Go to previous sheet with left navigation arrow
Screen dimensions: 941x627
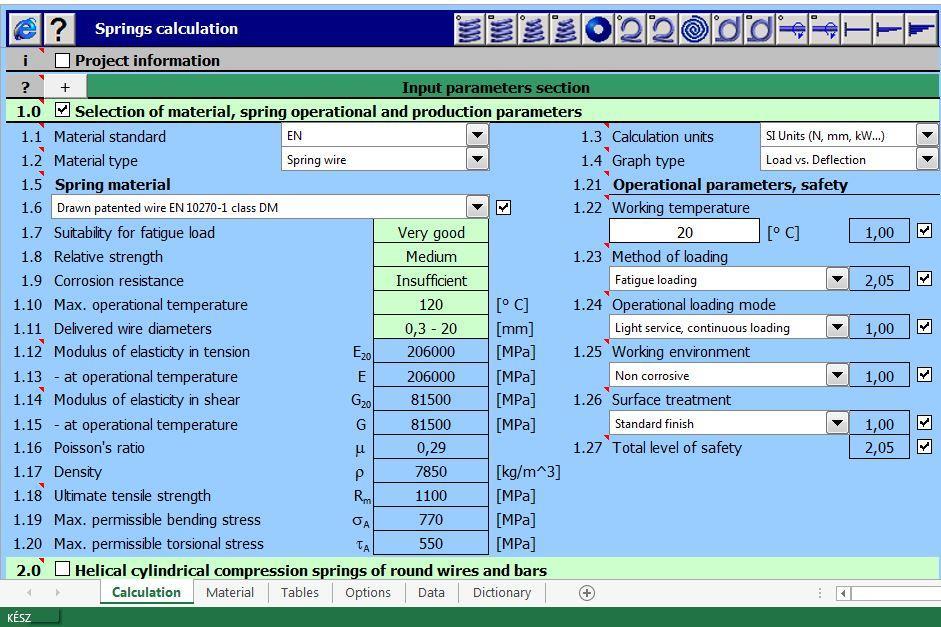(x=29, y=593)
